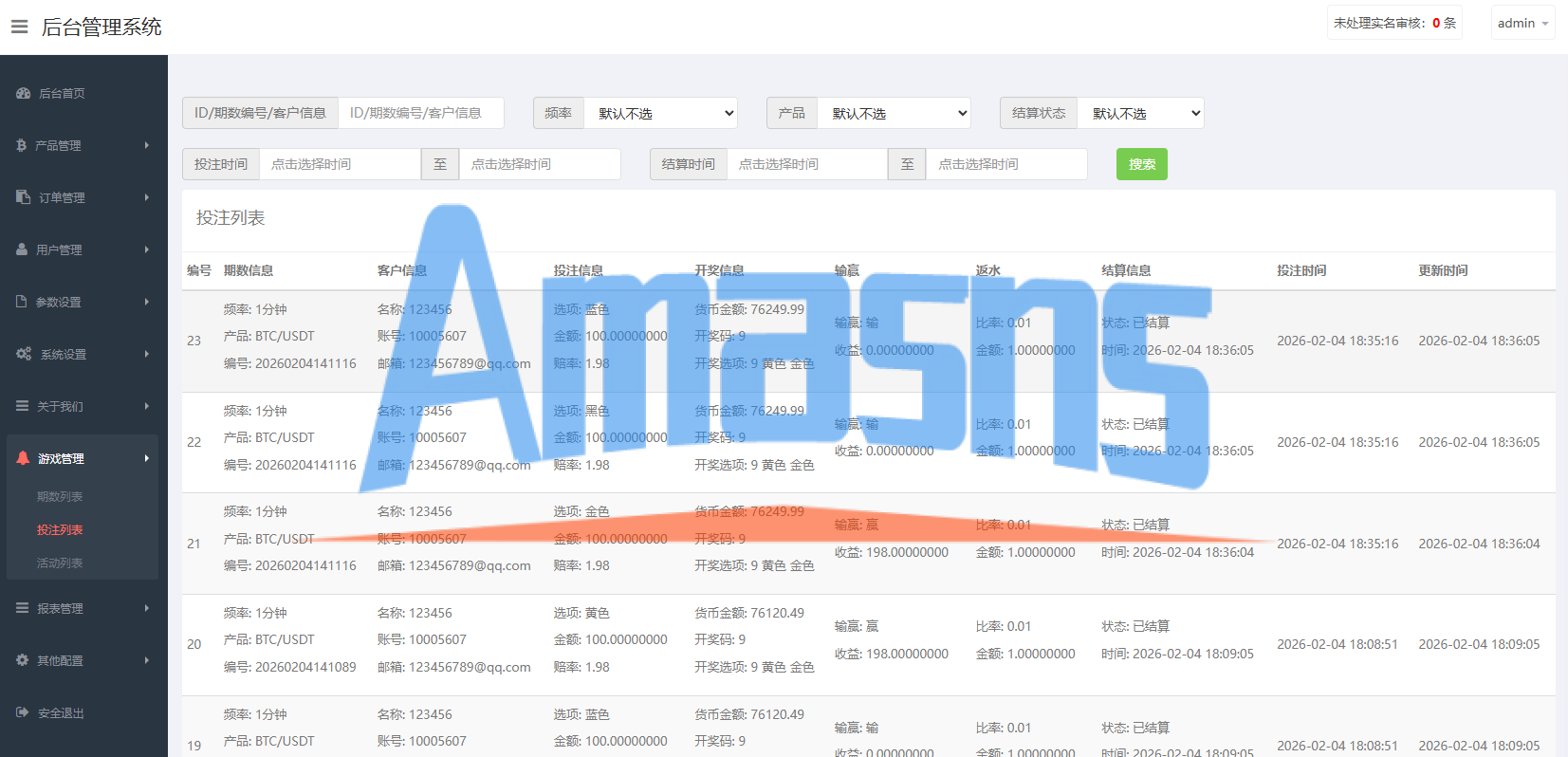Screen dimensions: 1568x757
Task: Click the row number 23 cell
Action: (x=194, y=341)
